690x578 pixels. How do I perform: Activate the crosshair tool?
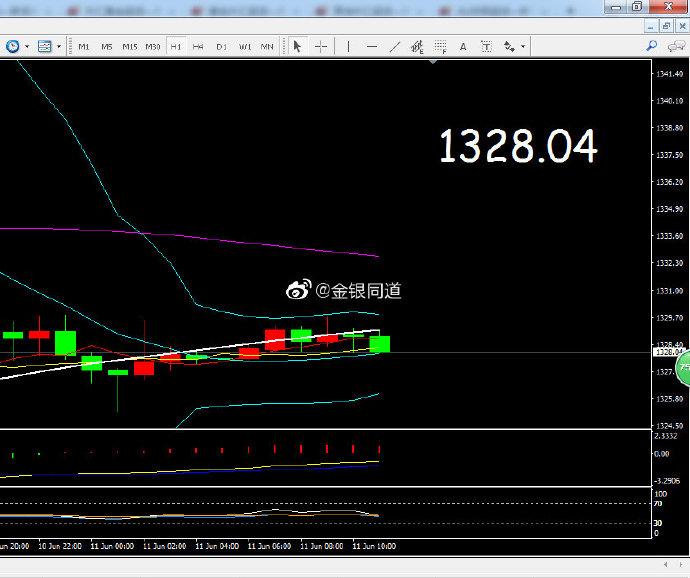pyautogui.click(x=321, y=46)
